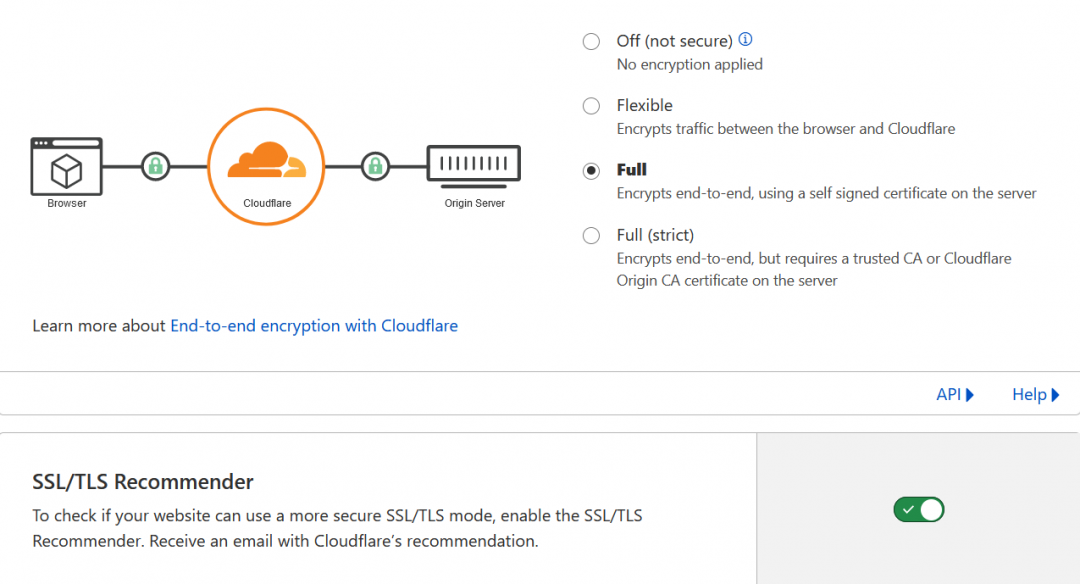Click the lock icon between Cloudflare and Origin Server
Screen dimensions: 1080x584
pyautogui.click(x=374, y=166)
